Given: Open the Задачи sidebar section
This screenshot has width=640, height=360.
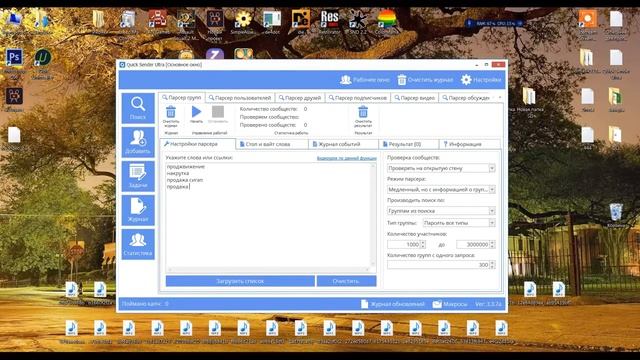Looking at the screenshot, I should click(x=138, y=176).
